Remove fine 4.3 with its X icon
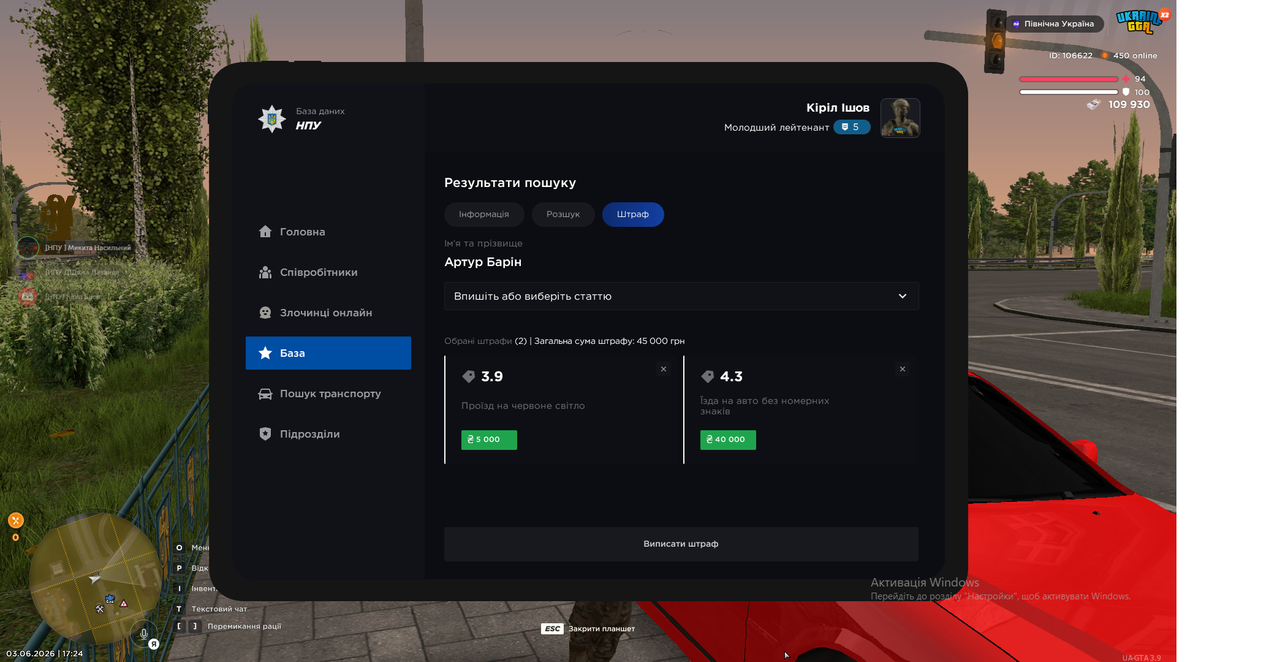1280x662 pixels. pyautogui.click(x=902, y=369)
